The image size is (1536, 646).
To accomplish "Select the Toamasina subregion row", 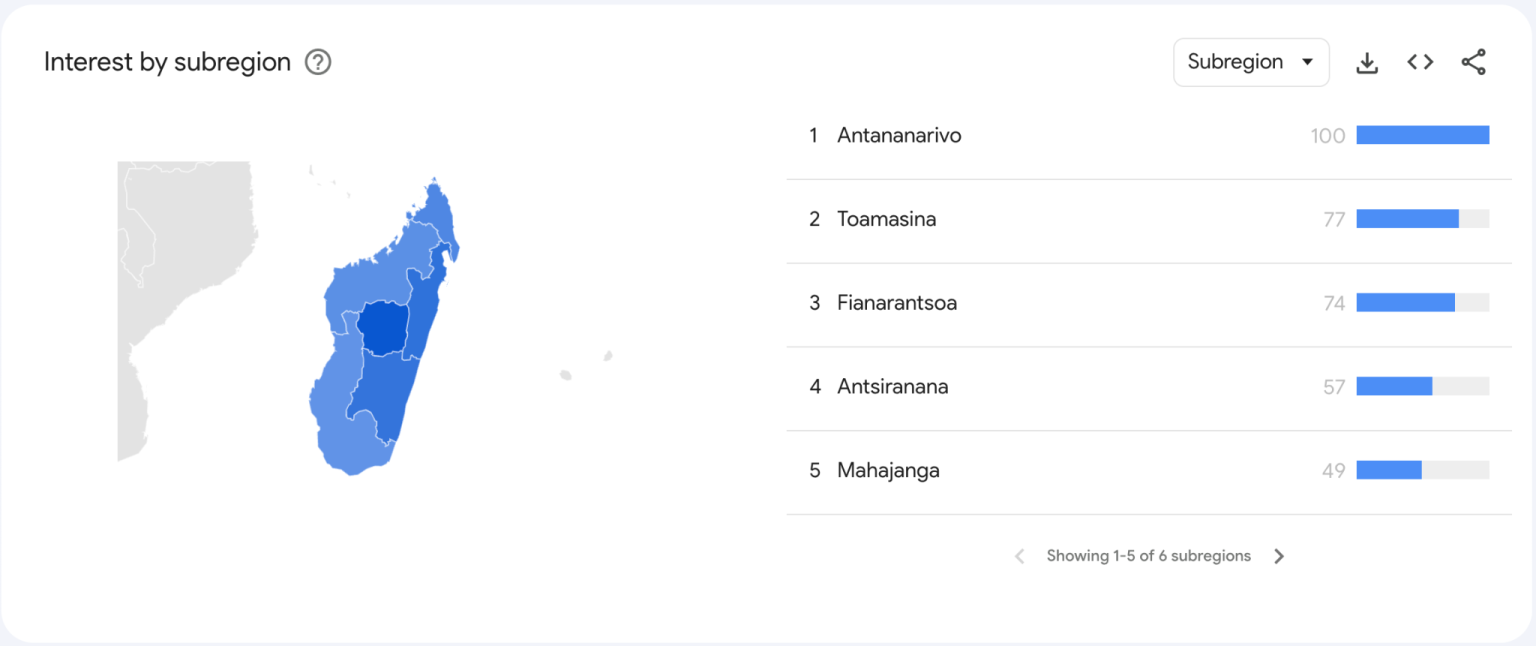I will (886, 219).
